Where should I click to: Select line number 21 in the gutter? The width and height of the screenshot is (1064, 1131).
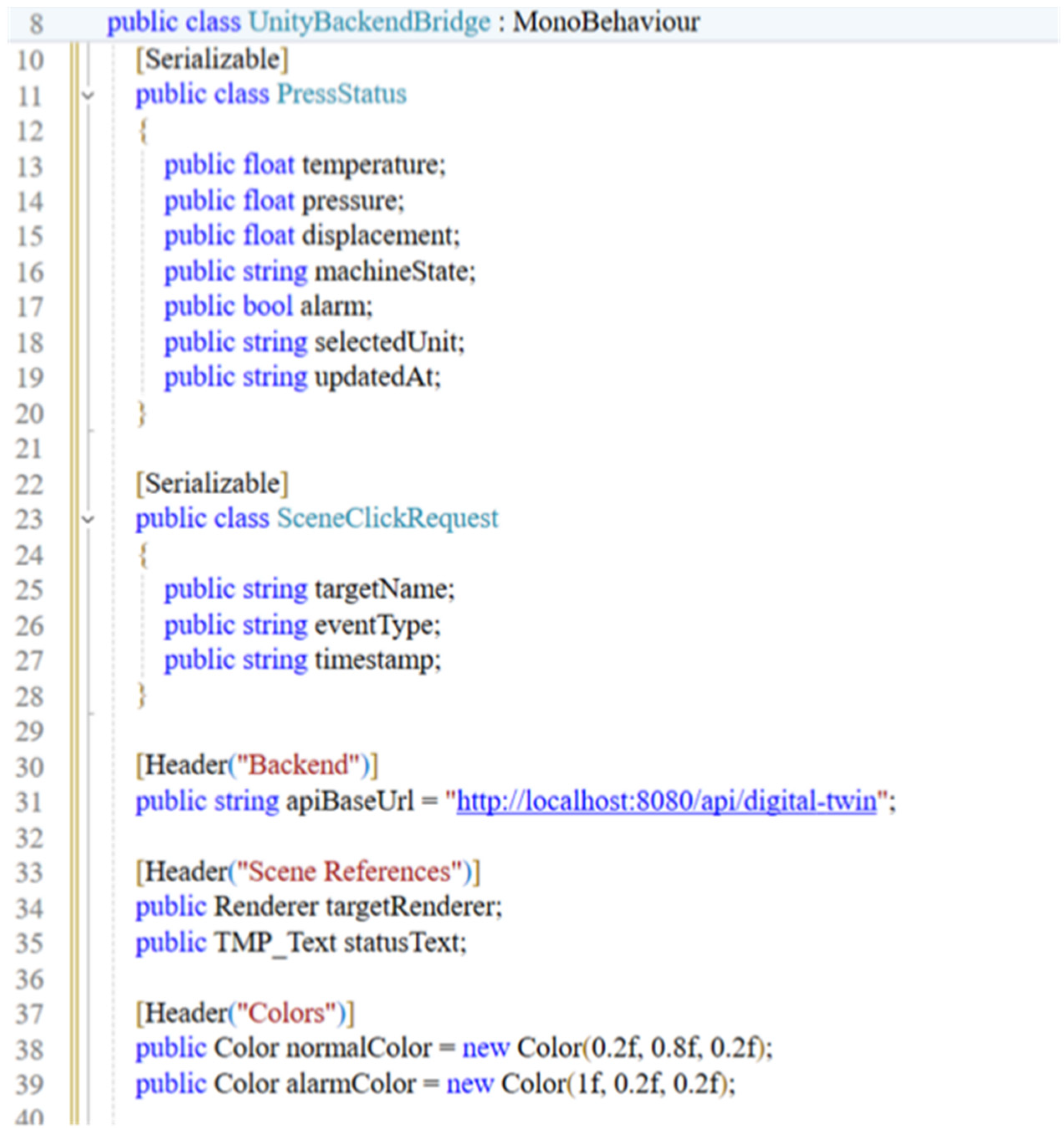pos(30,449)
